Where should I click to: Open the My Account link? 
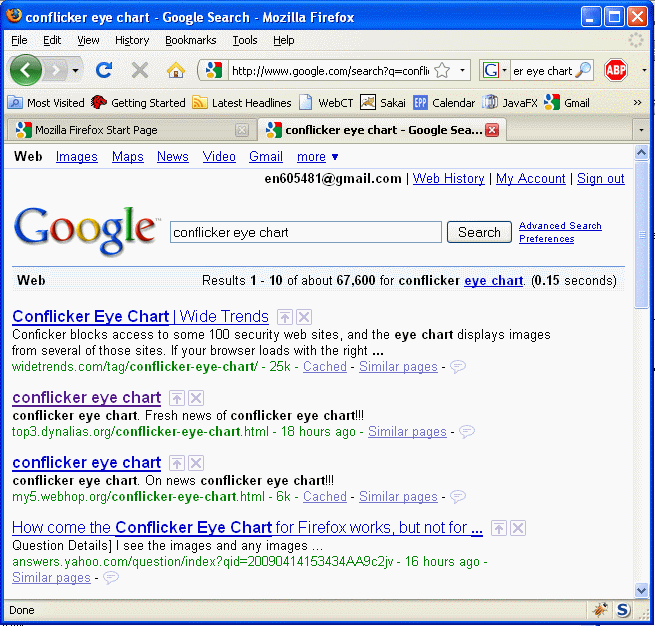coord(530,179)
